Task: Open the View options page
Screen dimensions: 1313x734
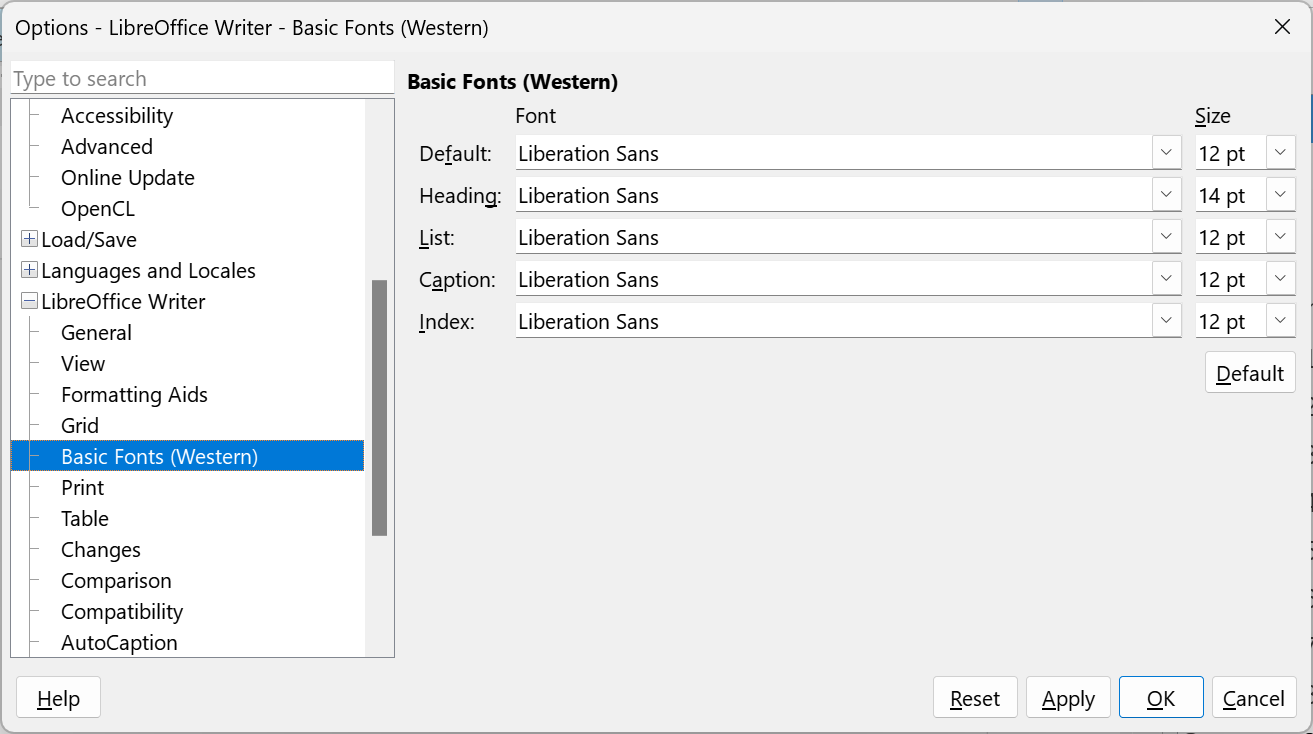Action: (83, 364)
